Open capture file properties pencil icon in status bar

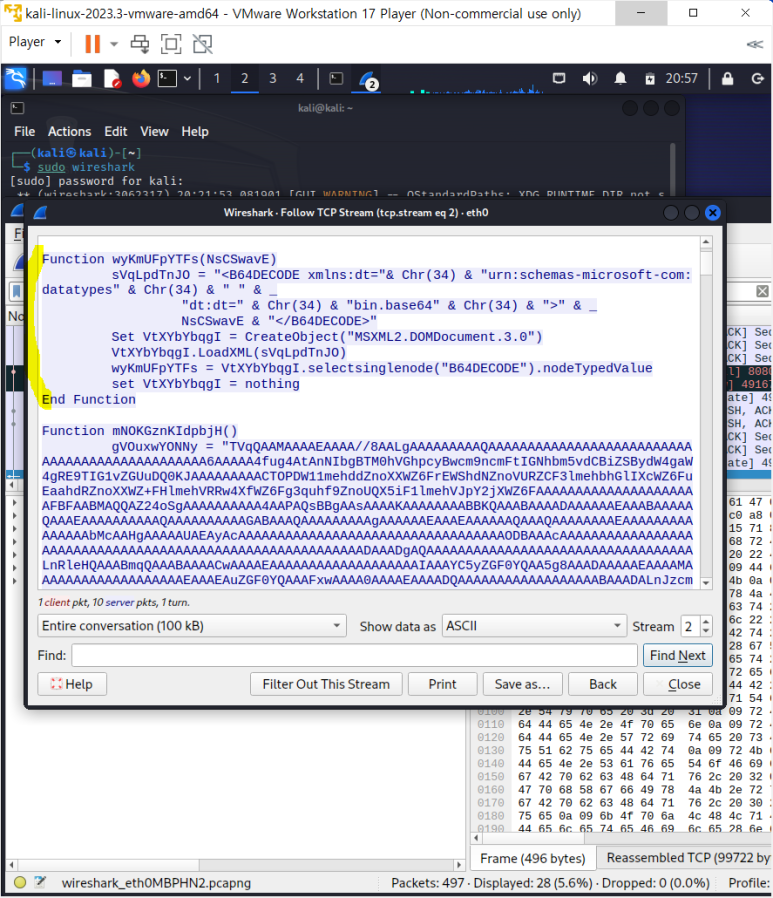[40, 883]
